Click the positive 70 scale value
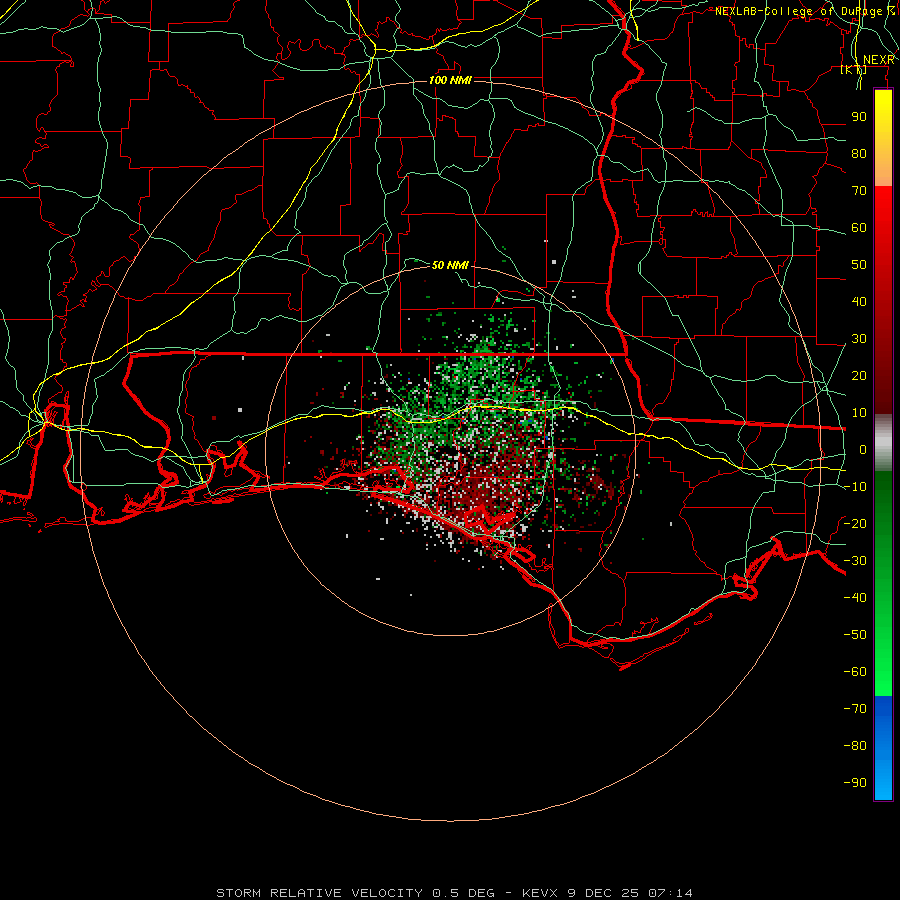The height and width of the screenshot is (900, 900). [859, 191]
